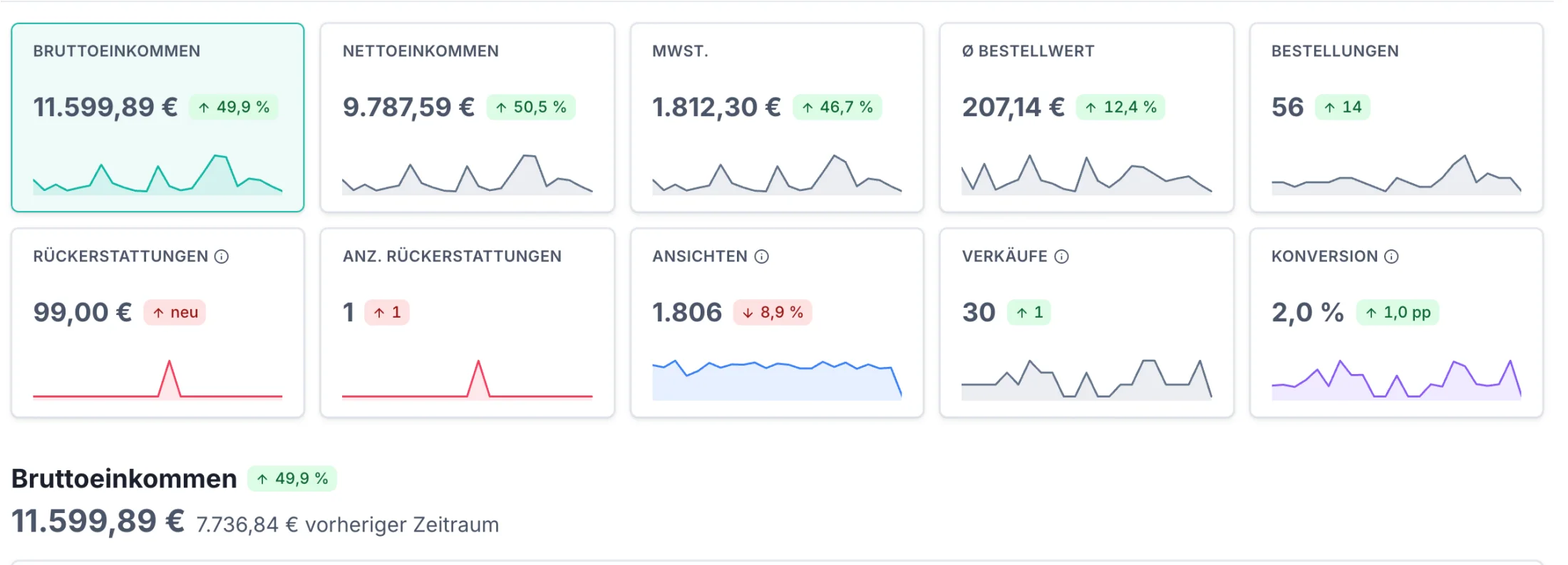Select the Nettoeinkommen metric card

[x=468, y=118]
